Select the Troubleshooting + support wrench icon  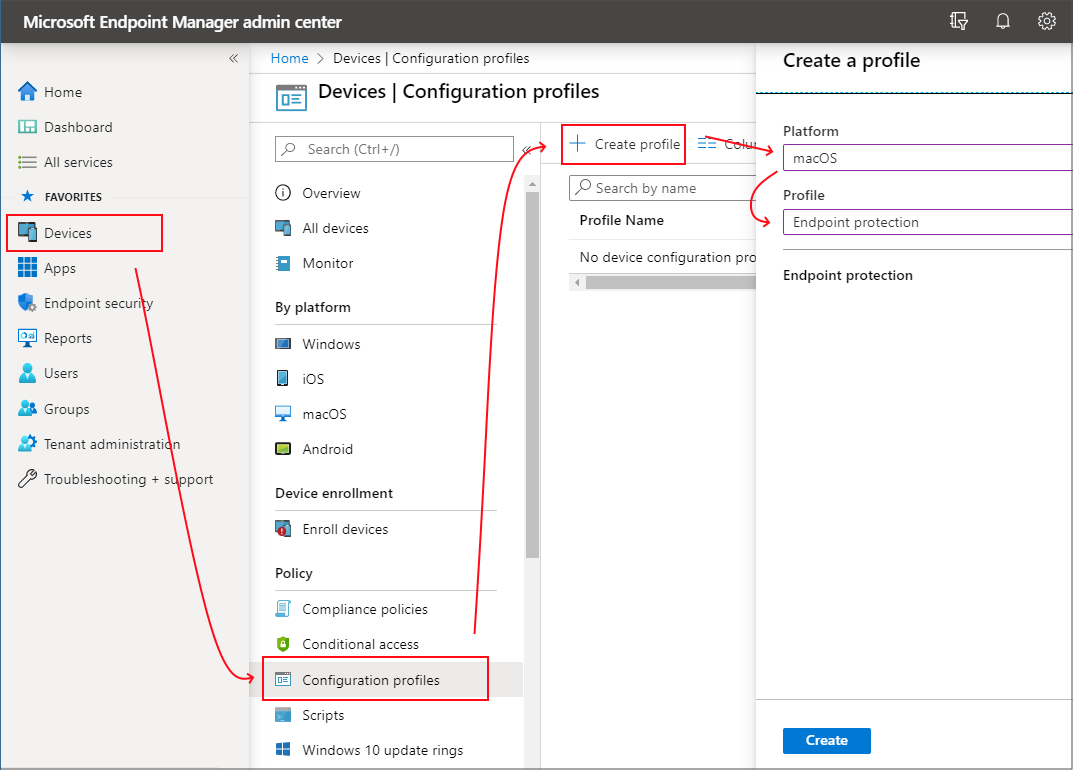[x=27, y=478]
